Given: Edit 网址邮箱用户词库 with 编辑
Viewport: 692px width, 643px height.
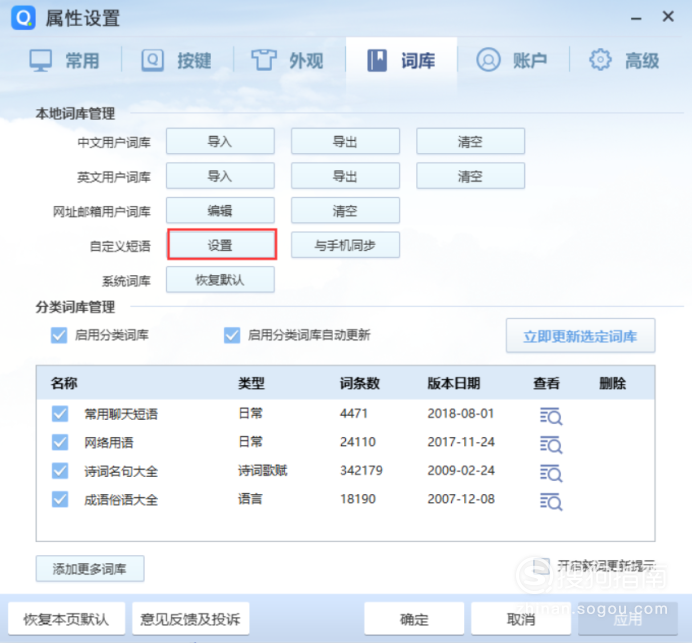Looking at the screenshot, I should pos(220,211).
